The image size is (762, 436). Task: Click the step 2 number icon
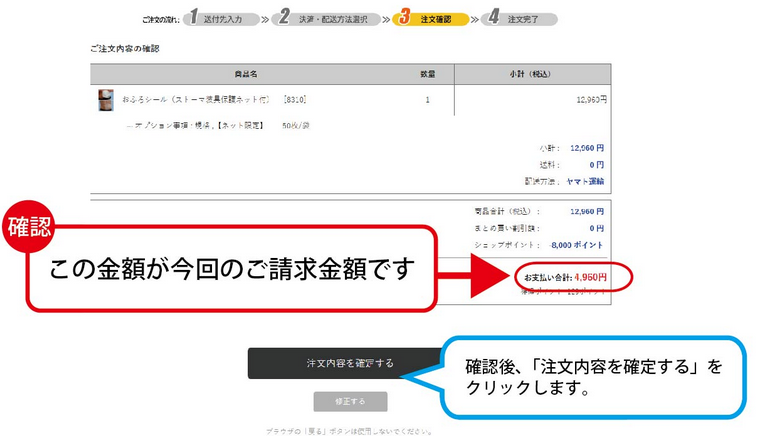[x=285, y=17]
